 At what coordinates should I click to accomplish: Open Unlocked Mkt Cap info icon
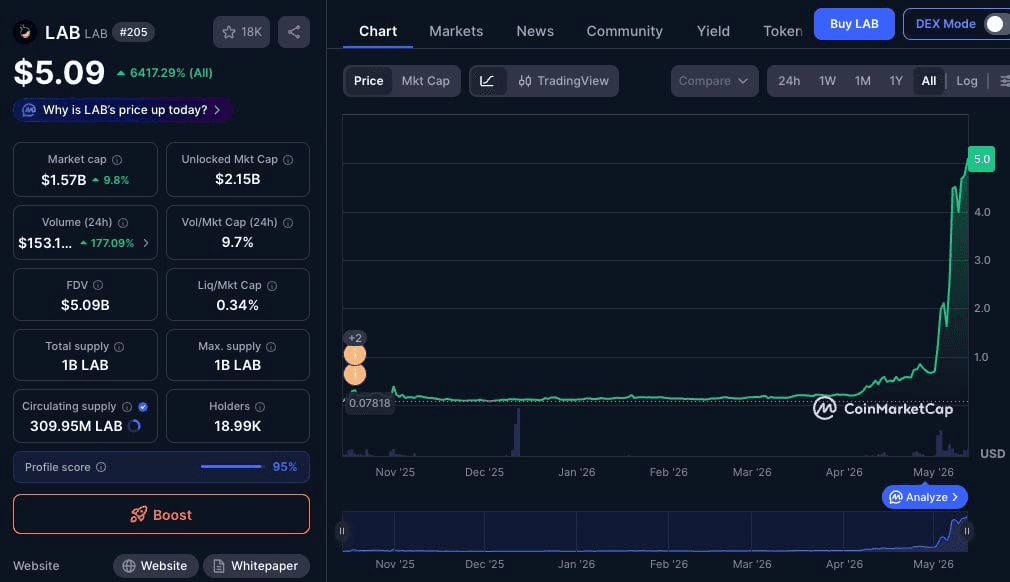click(288, 160)
